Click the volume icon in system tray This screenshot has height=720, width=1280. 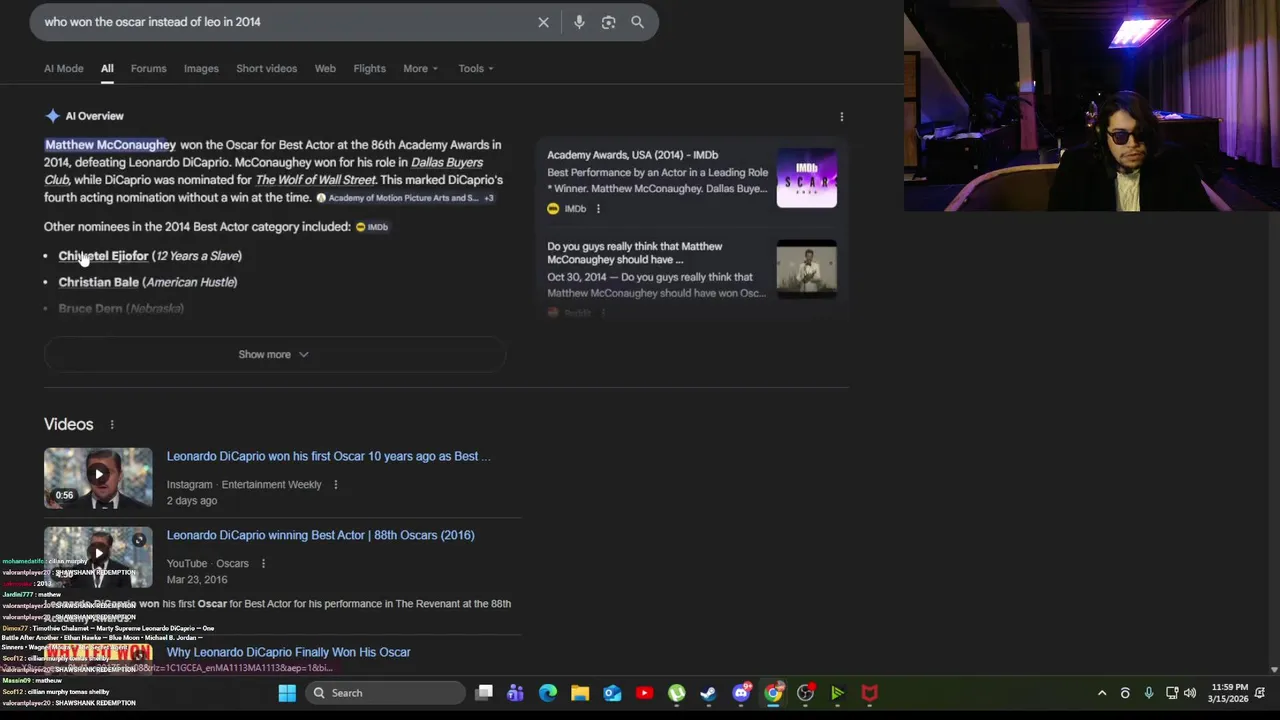(x=1189, y=693)
